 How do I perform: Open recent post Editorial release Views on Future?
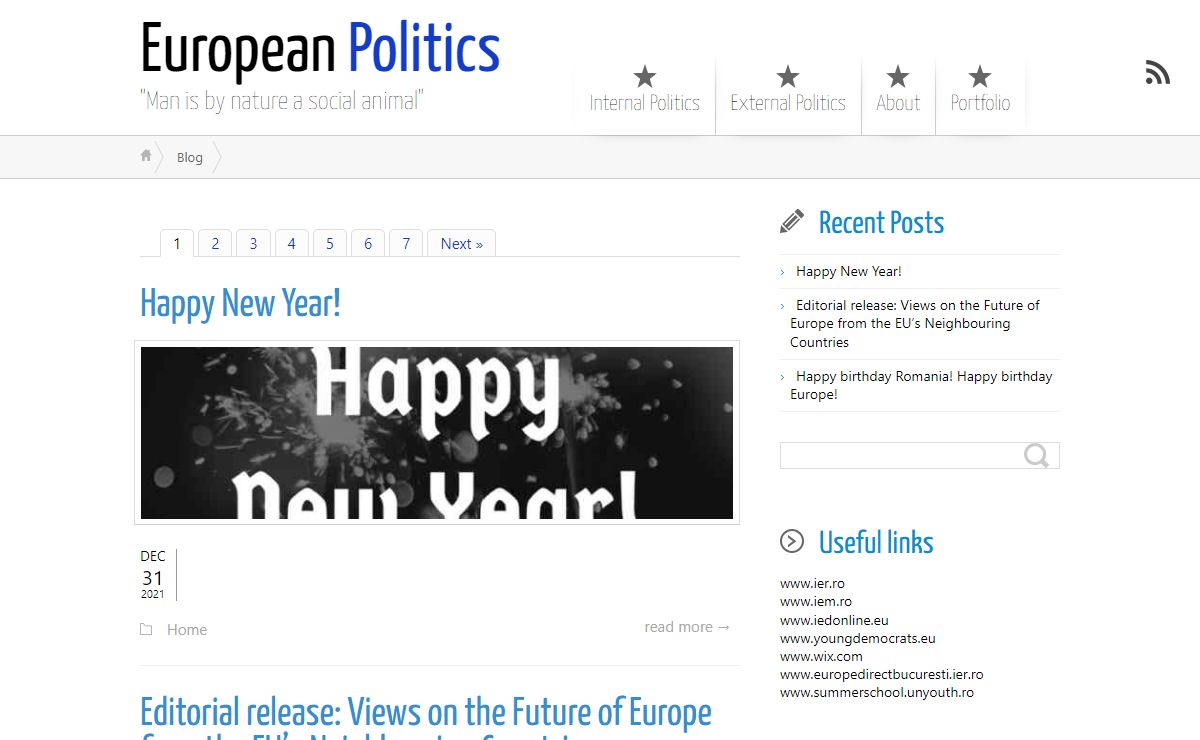(x=915, y=323)
